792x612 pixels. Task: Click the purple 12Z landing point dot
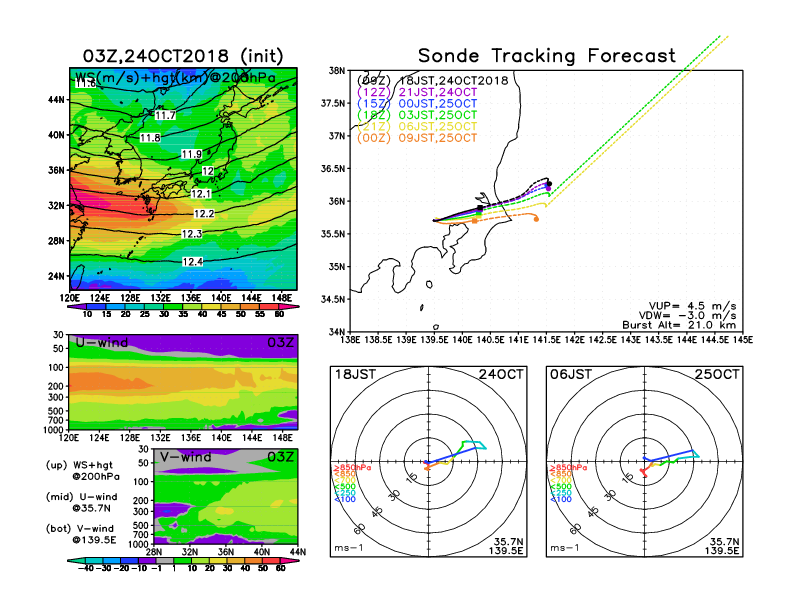[548, 187]
